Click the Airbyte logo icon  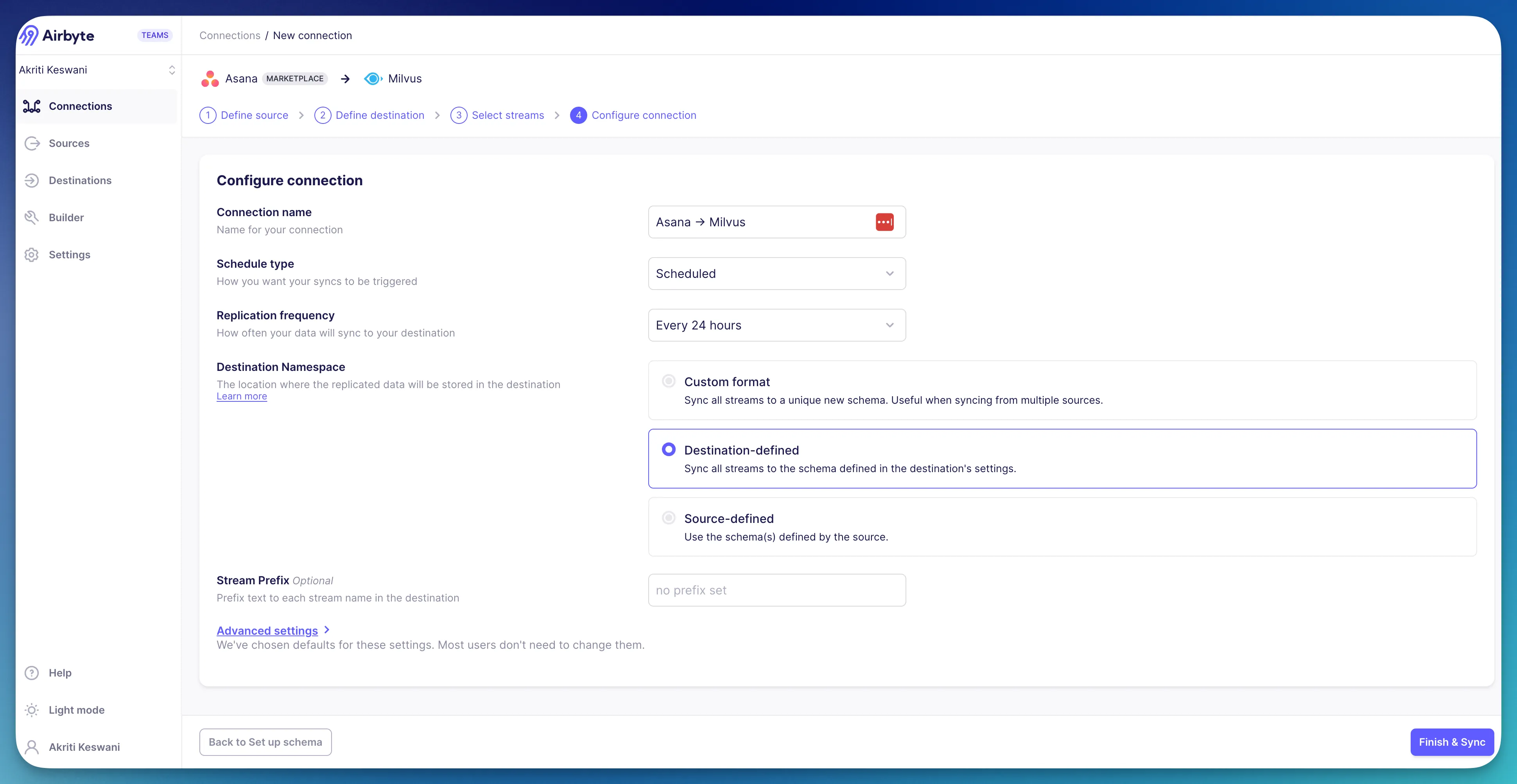[29, 35]
